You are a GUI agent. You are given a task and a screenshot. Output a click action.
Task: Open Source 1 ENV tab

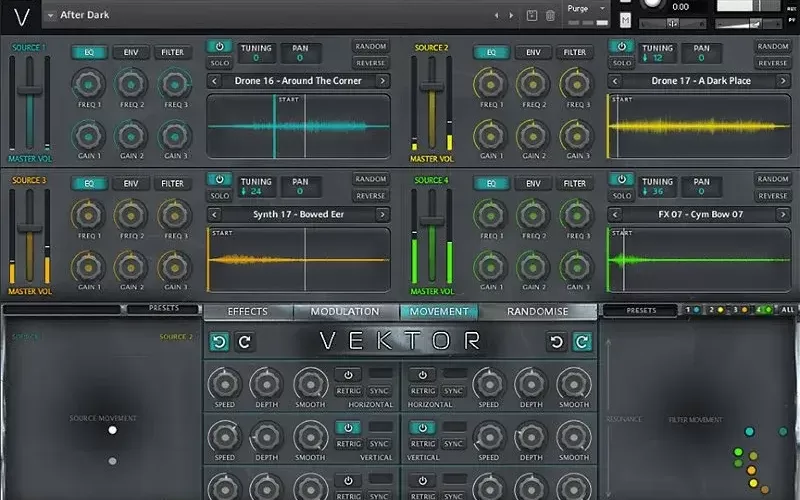tap(131, 52)
